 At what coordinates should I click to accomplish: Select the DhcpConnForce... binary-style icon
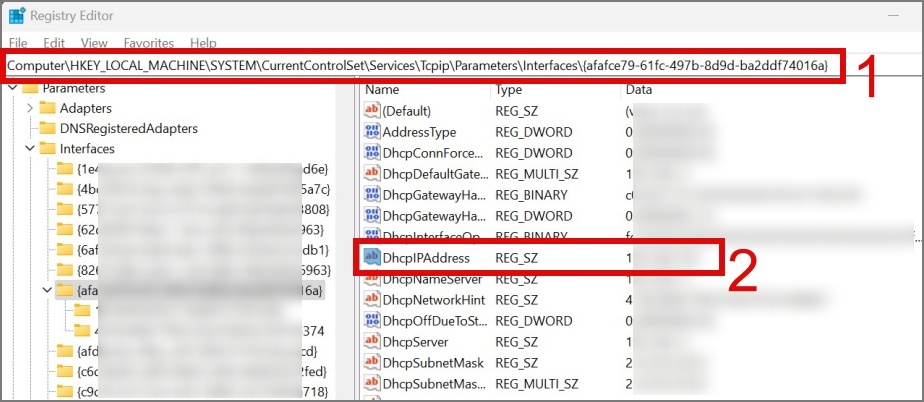point(372,153)
